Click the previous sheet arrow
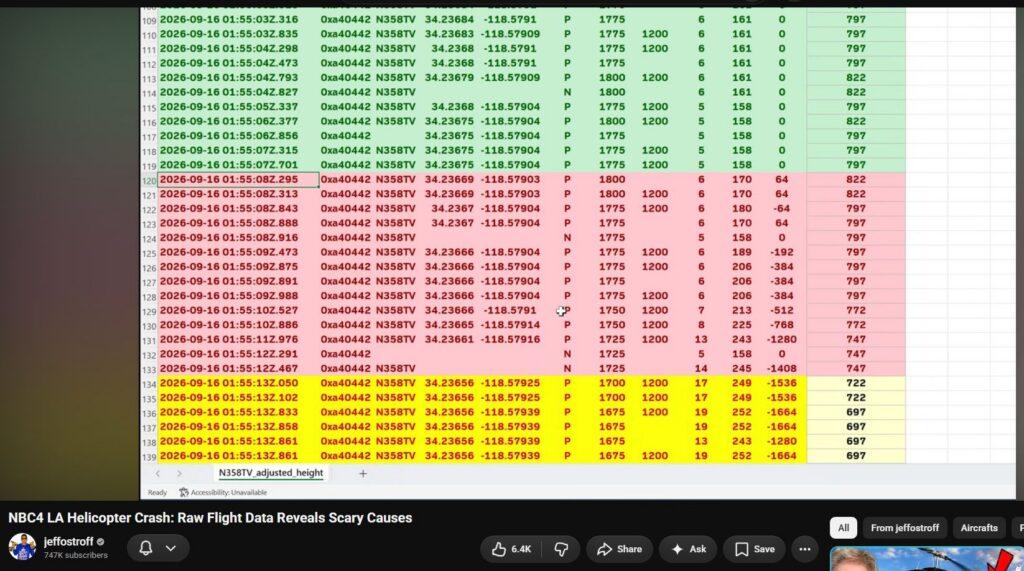This screenshot has width=1024, height=571. coord(157,474)
